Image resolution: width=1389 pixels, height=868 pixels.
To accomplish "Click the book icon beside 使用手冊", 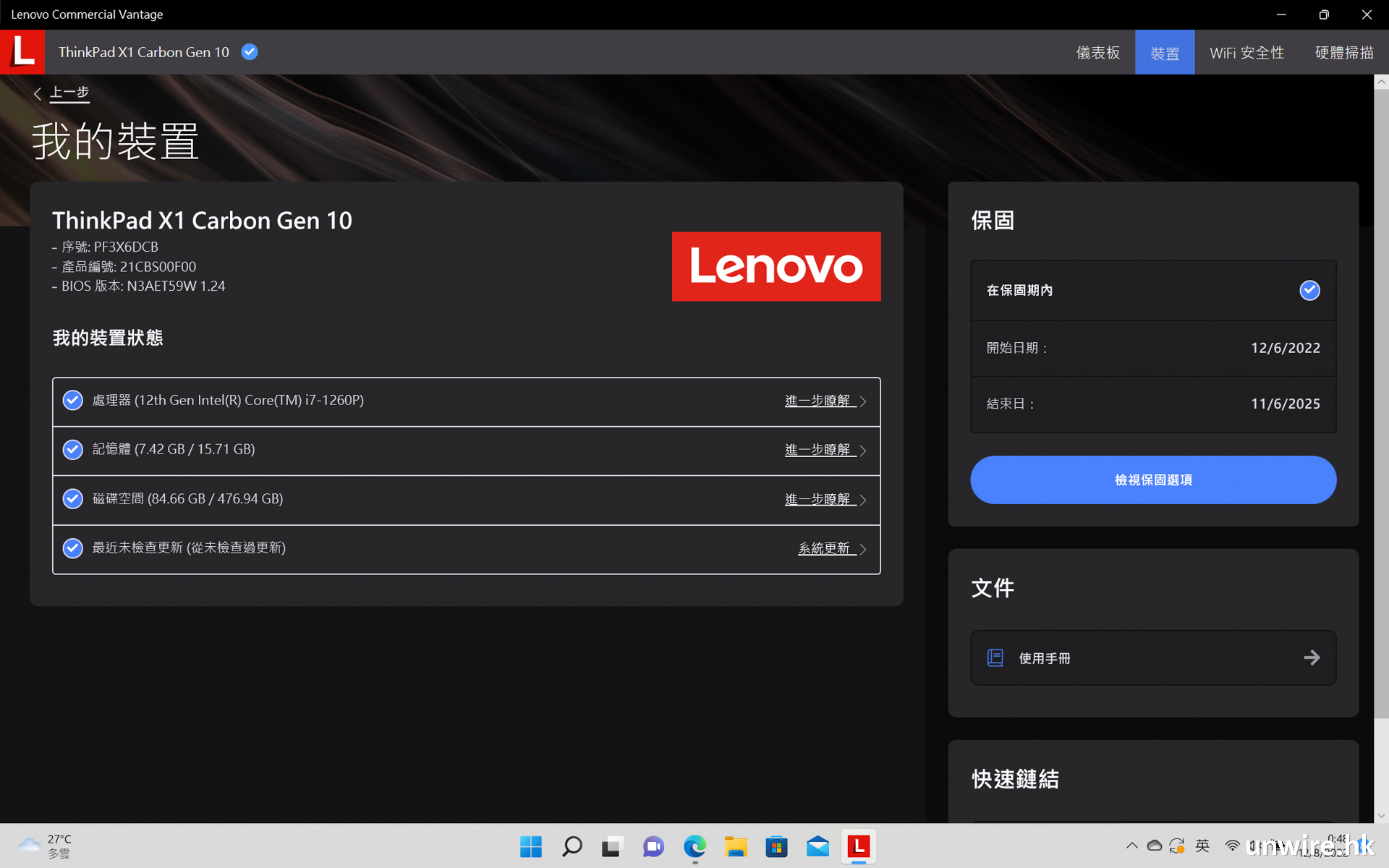I will click(x=995, y=658).
